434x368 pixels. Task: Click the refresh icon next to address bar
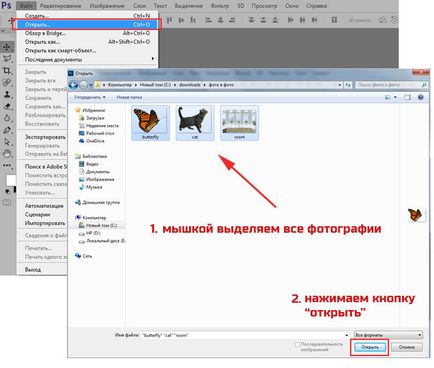pos(348,85)
